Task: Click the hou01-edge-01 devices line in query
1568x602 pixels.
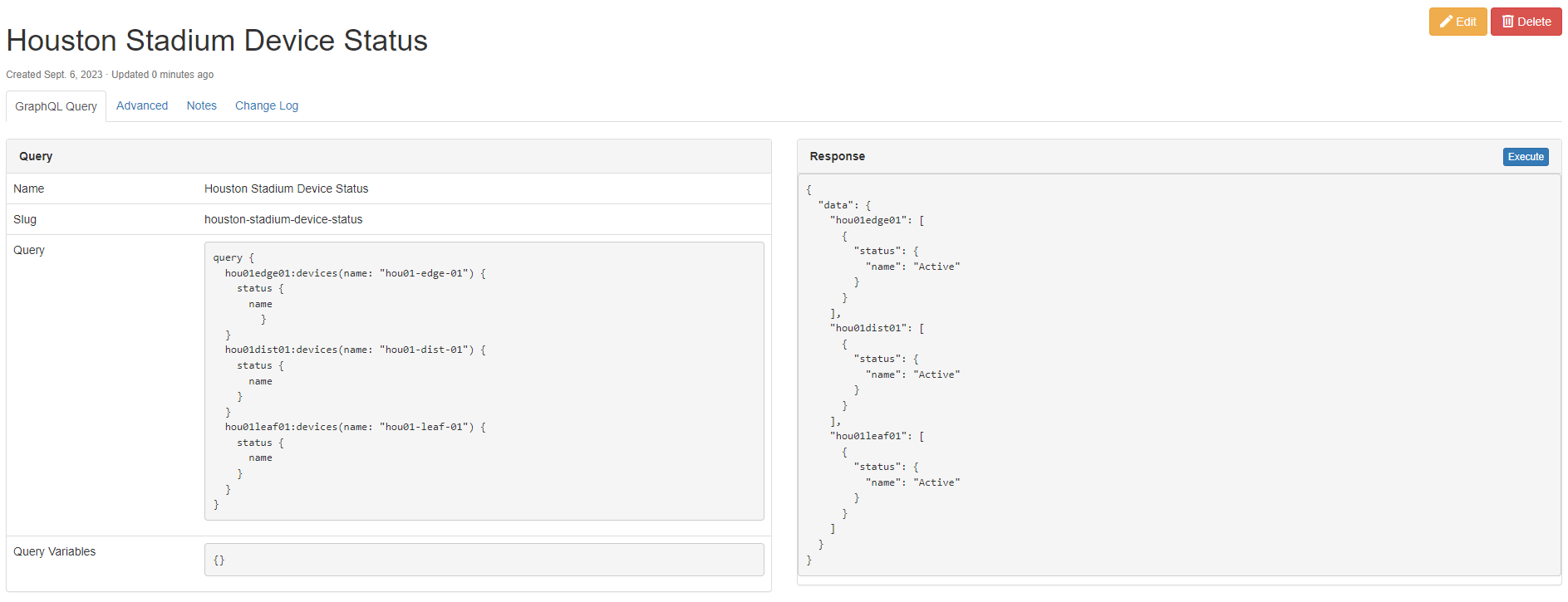Action: pyautogui.click(x=355, y=273)
